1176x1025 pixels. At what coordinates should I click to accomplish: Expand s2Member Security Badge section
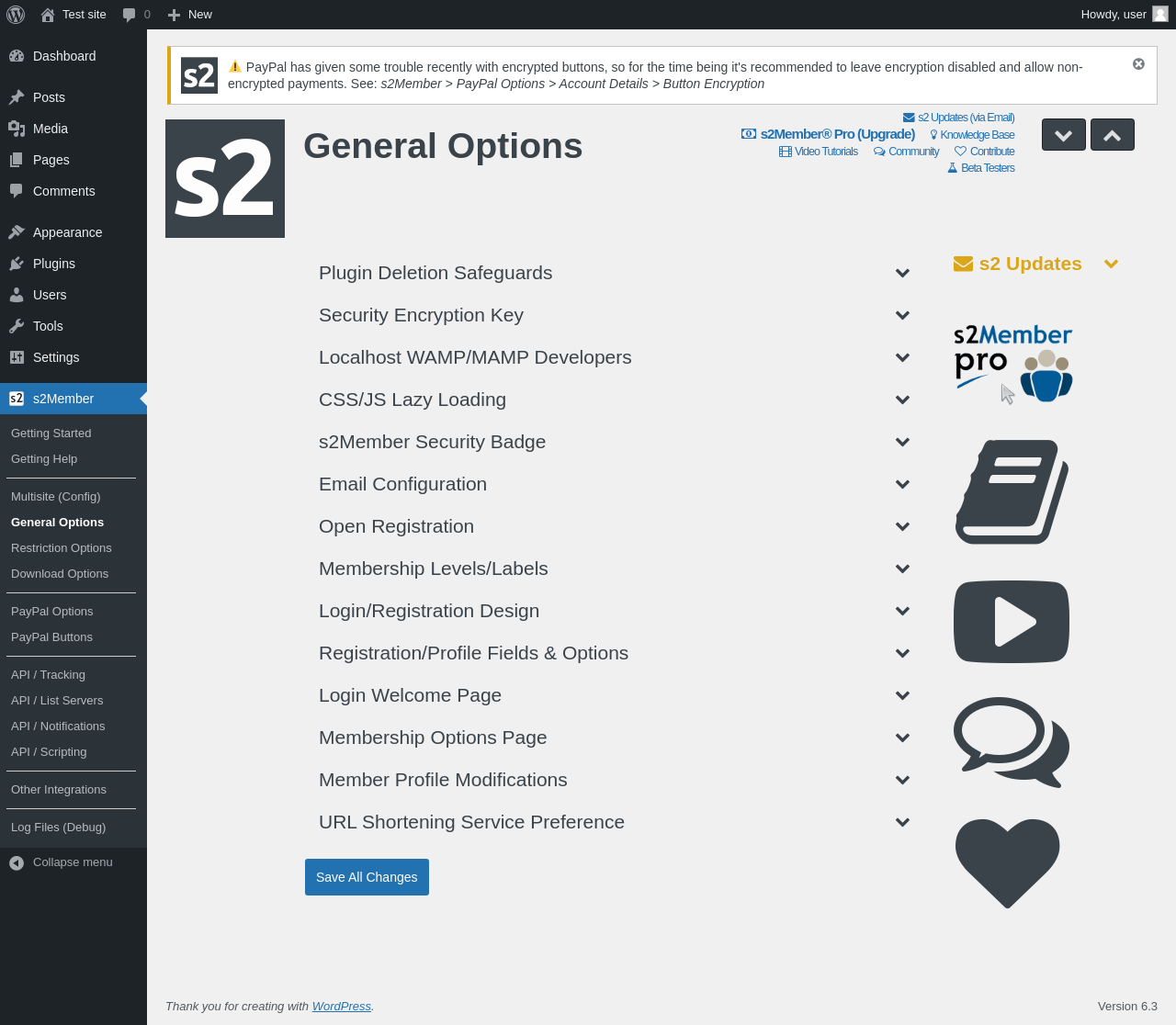click(615, 442)
